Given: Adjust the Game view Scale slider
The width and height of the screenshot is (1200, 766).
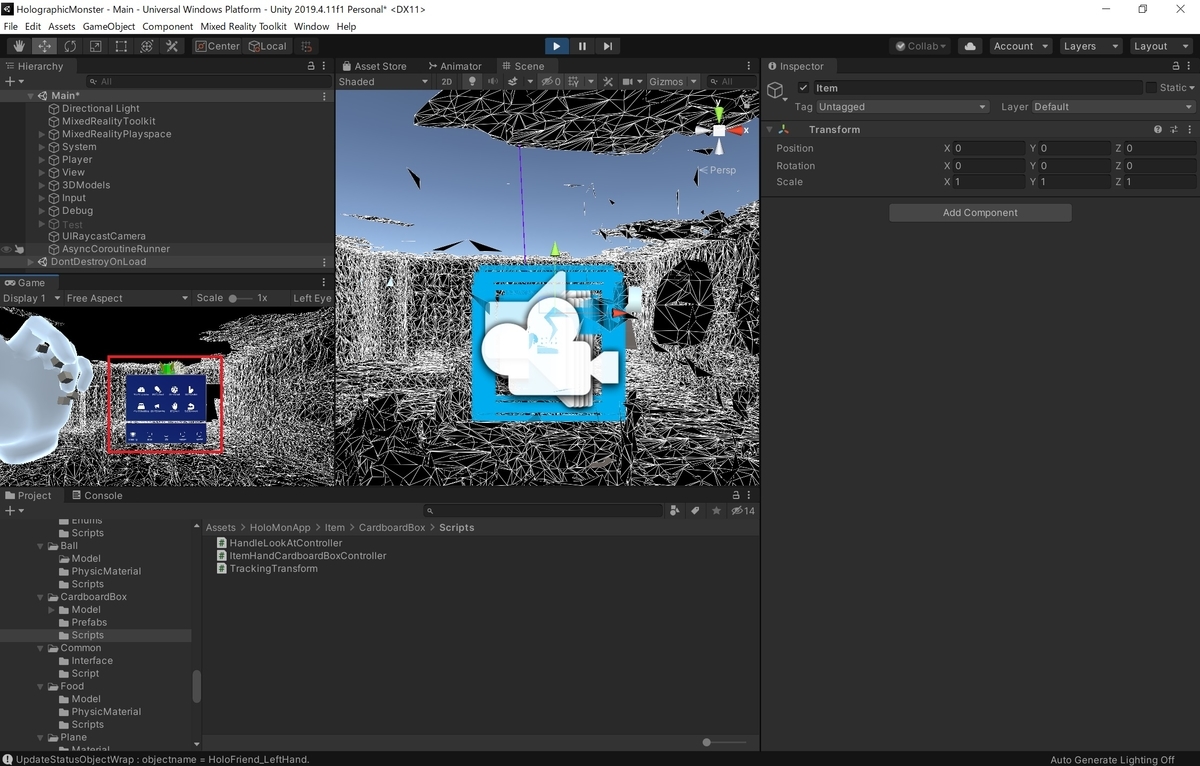Looking at the screenshot, I should pyautogui.click(x=240, y=298).
